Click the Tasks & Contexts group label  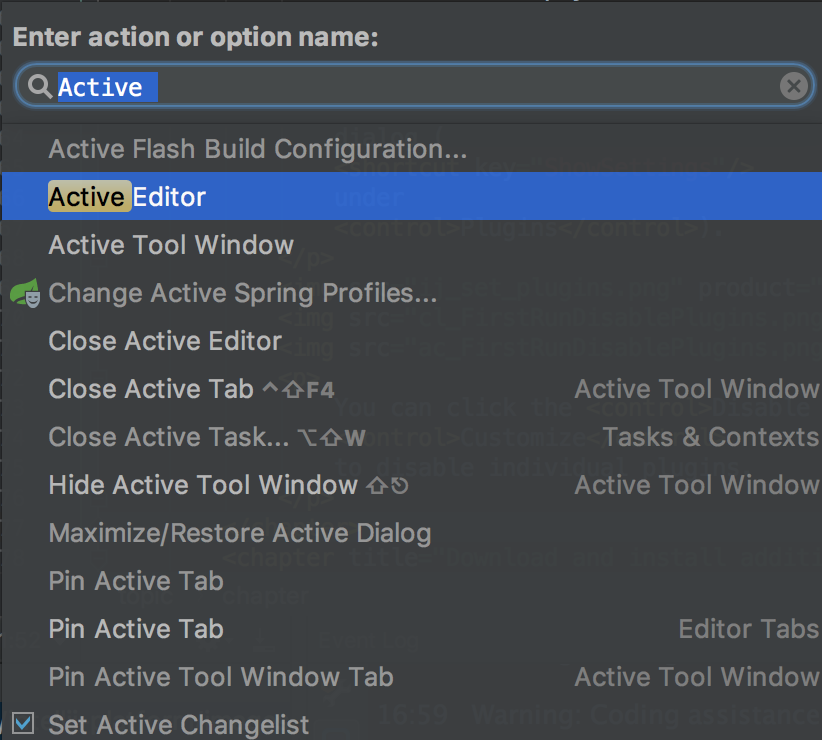tap(710, 437)
